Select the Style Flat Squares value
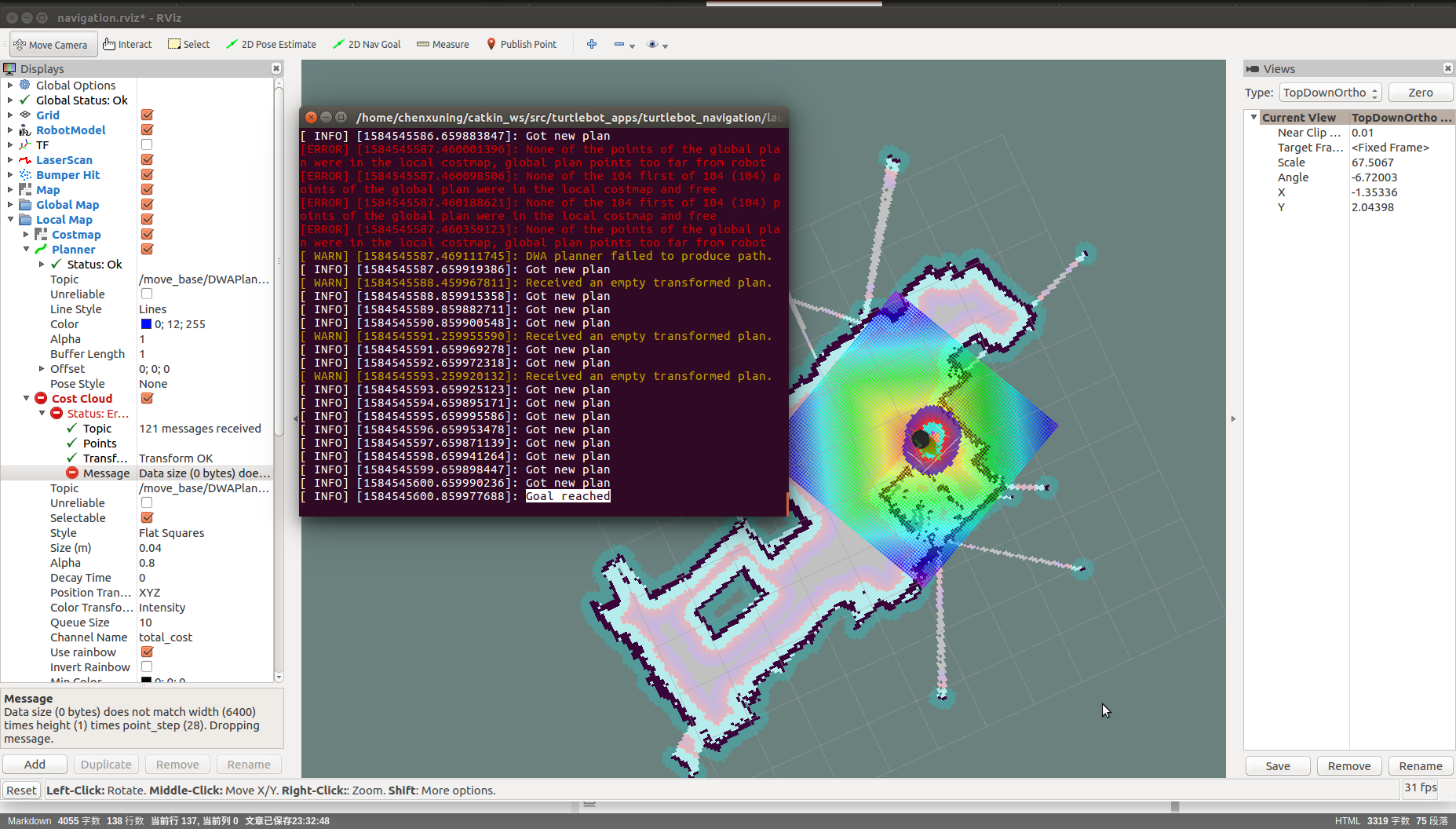This screenshot has height=829, width=1456. [x=171, y=532]
